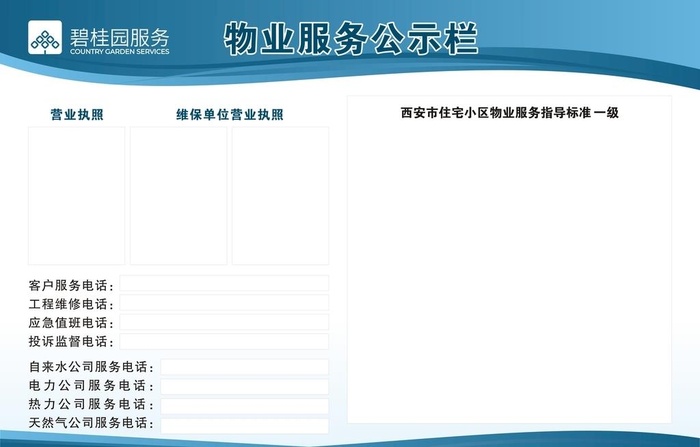Click the 西安市住宅小区物业服务指导标准 一级 heading
The image size is (700, 447).
pyautogui.click(x=509, y=113)
